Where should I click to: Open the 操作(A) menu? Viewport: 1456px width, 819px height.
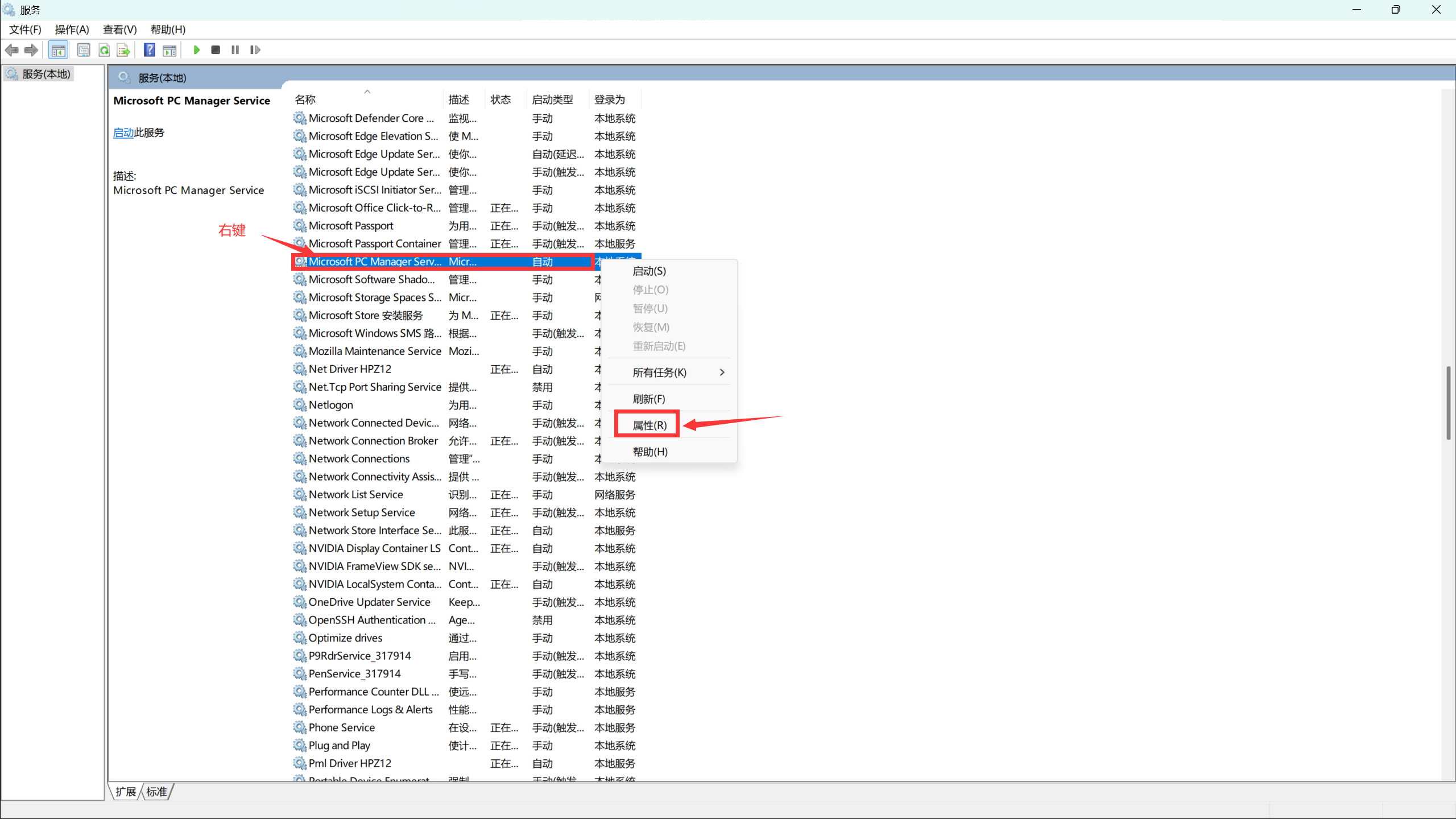(72, 30)
